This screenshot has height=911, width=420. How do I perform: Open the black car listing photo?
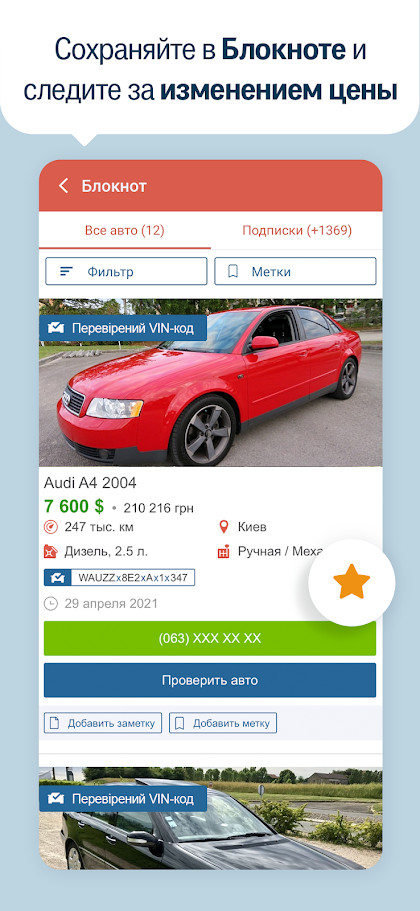point(210,818)
